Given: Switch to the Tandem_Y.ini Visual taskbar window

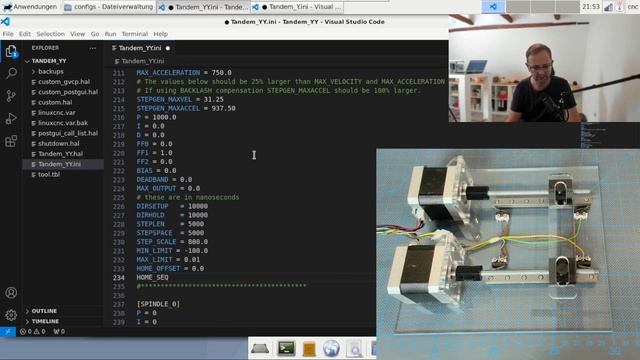Looking at the screenshot, I should coord(297,7).
